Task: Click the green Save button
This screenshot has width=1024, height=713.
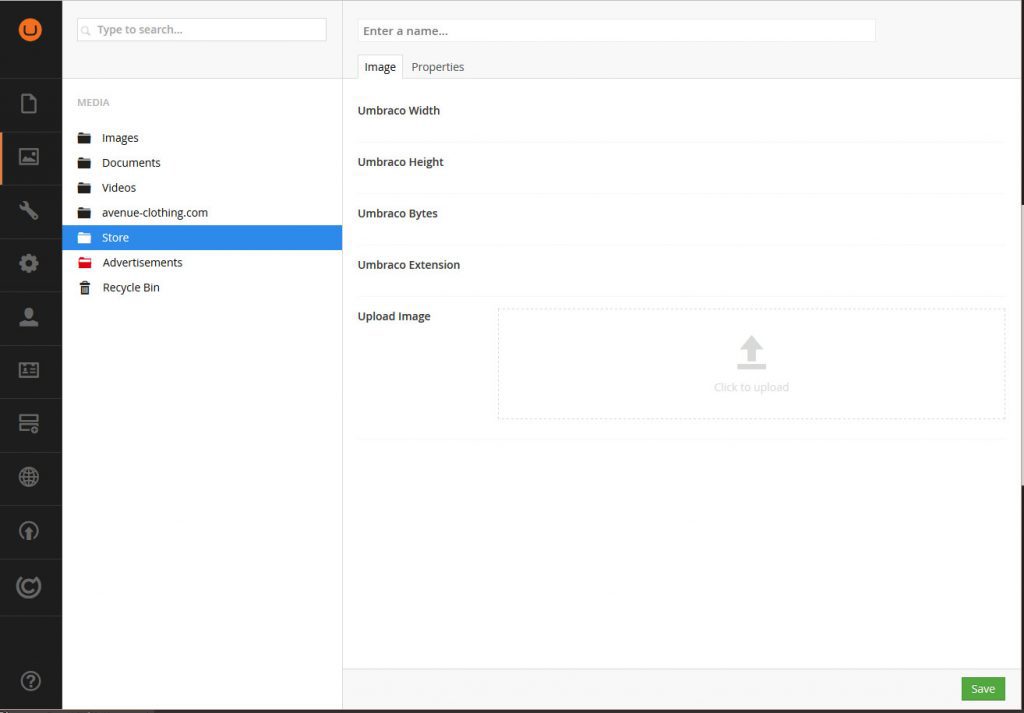Action: pyautogui.click(x=982, y=689)
